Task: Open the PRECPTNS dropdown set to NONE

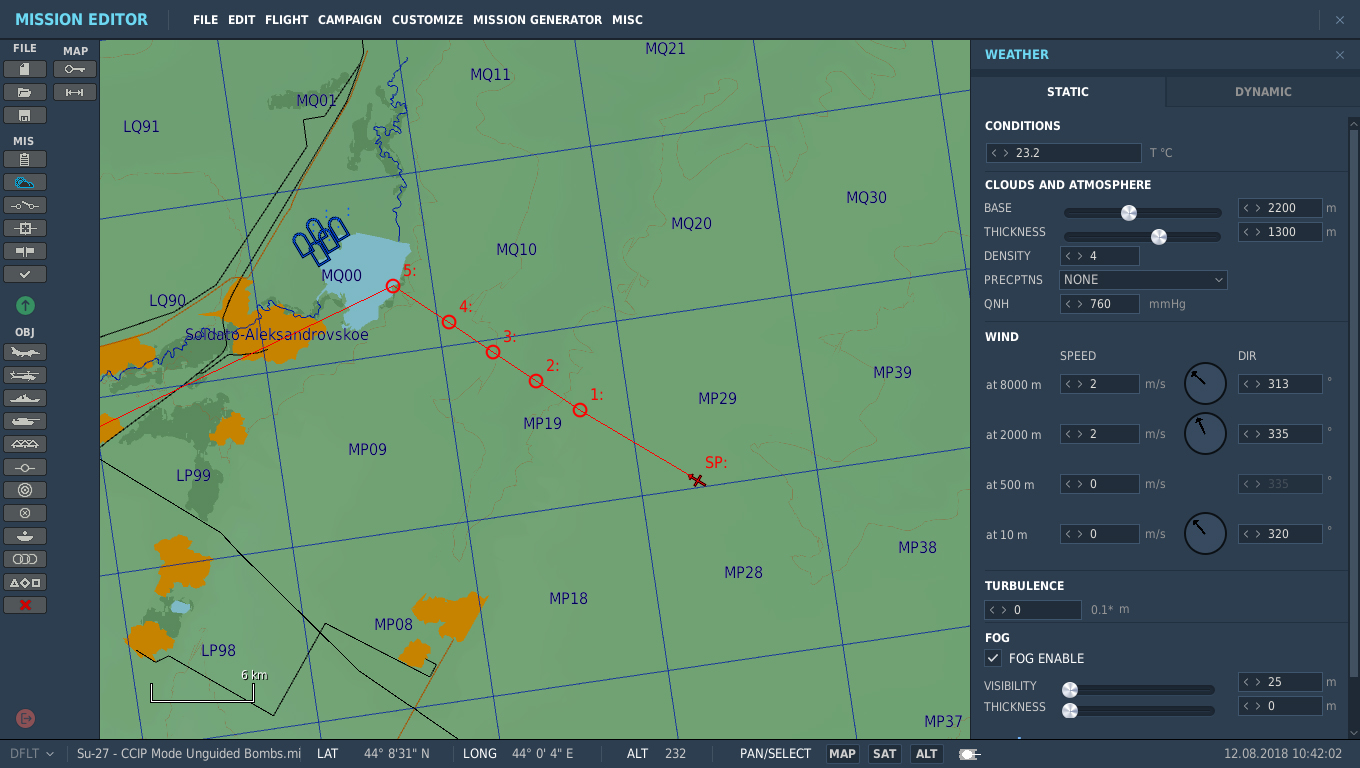Action: 1143,280
